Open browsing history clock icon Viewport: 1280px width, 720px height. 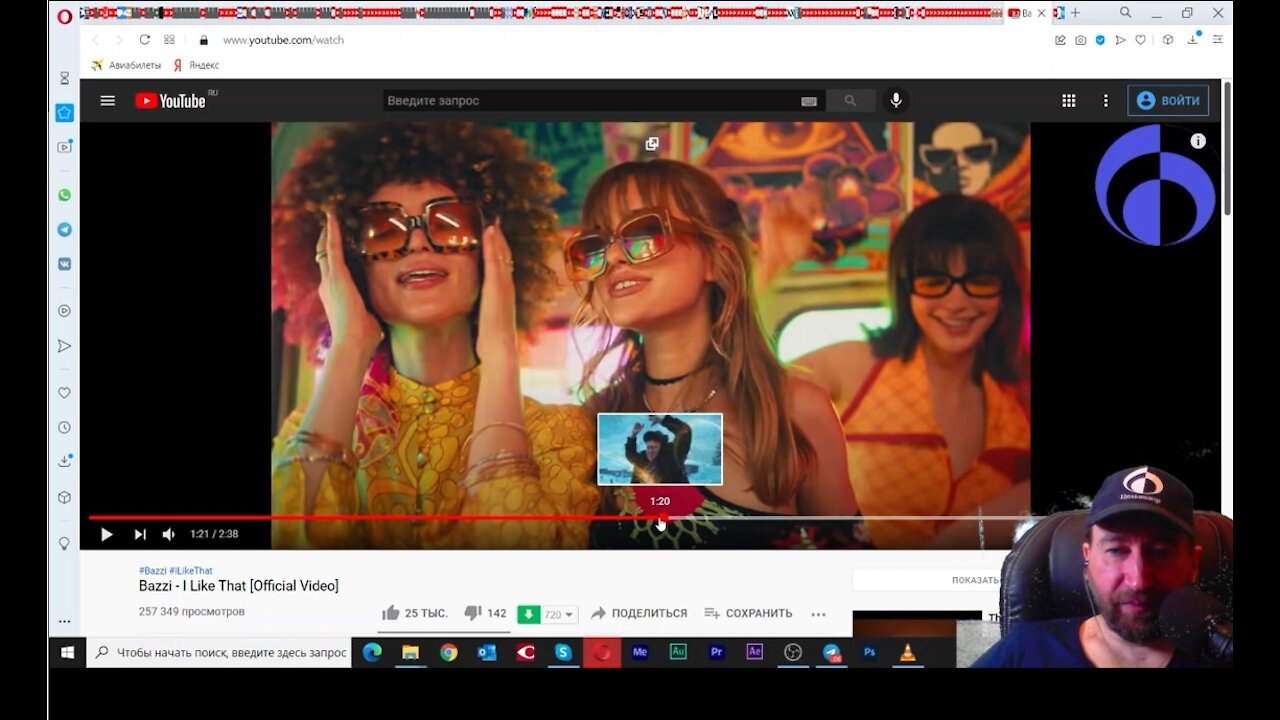click(x=64, y=427)
